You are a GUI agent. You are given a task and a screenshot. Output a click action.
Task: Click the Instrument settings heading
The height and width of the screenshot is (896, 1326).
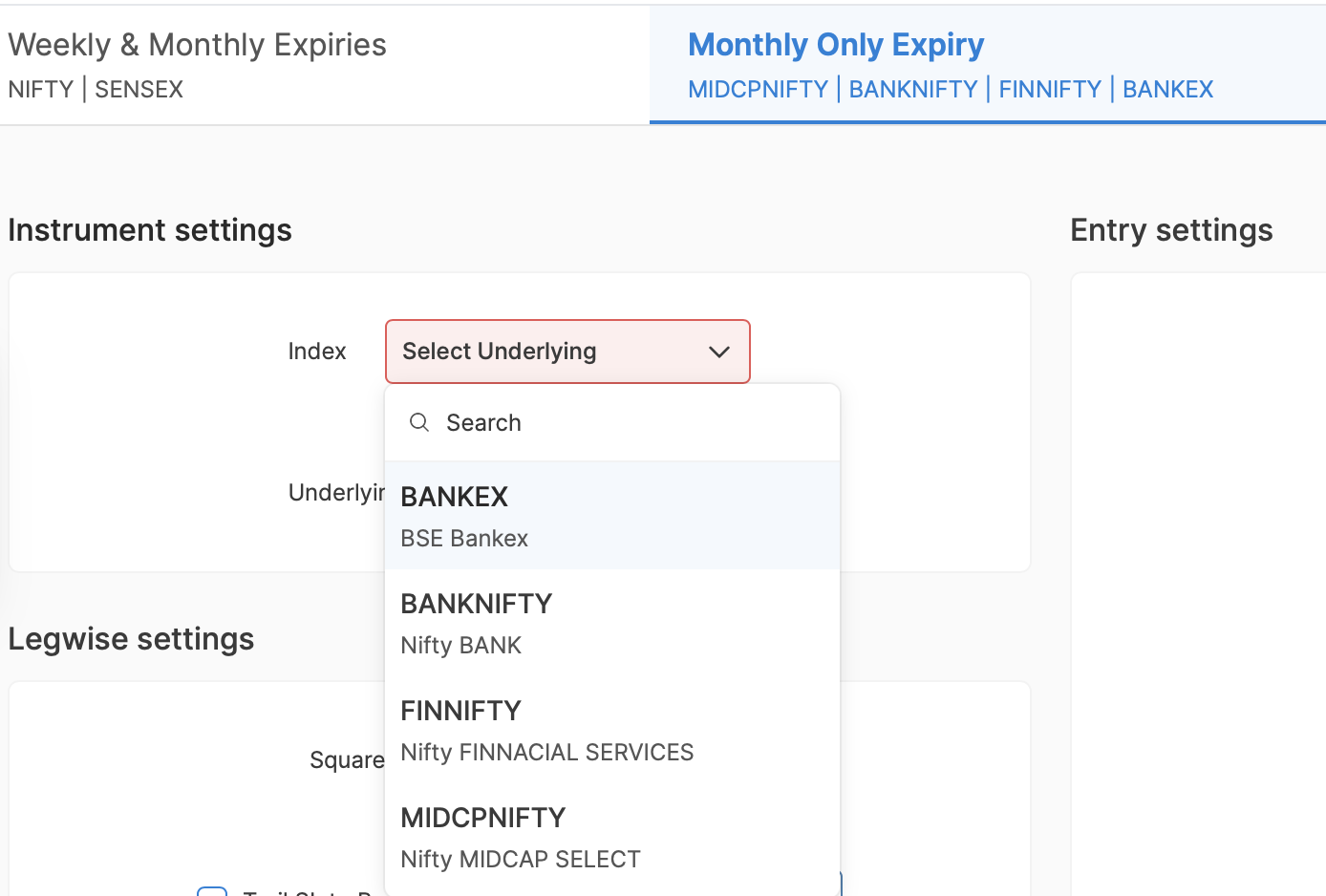tap(150, 230)
